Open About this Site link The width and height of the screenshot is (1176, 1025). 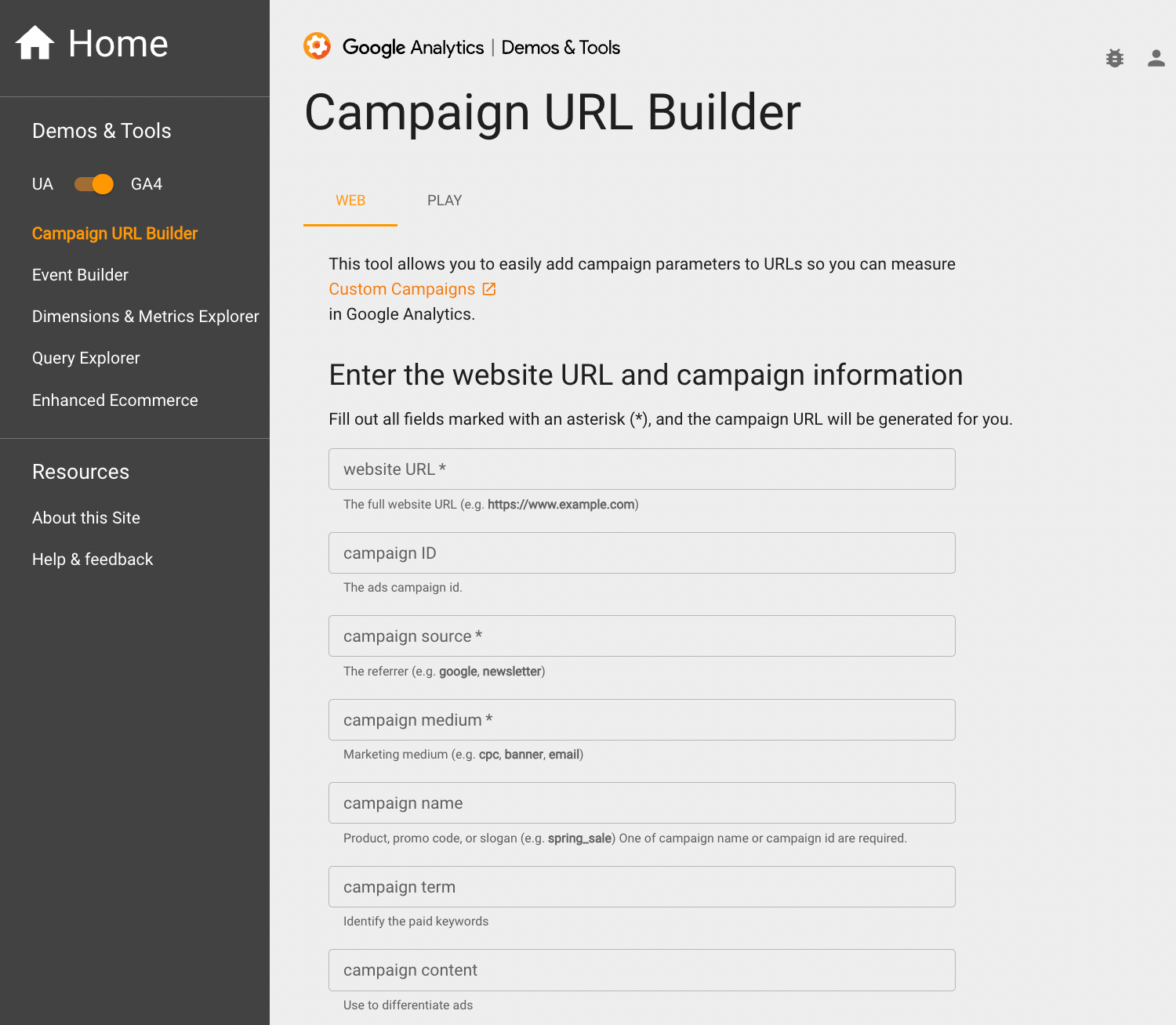point(86,518)
